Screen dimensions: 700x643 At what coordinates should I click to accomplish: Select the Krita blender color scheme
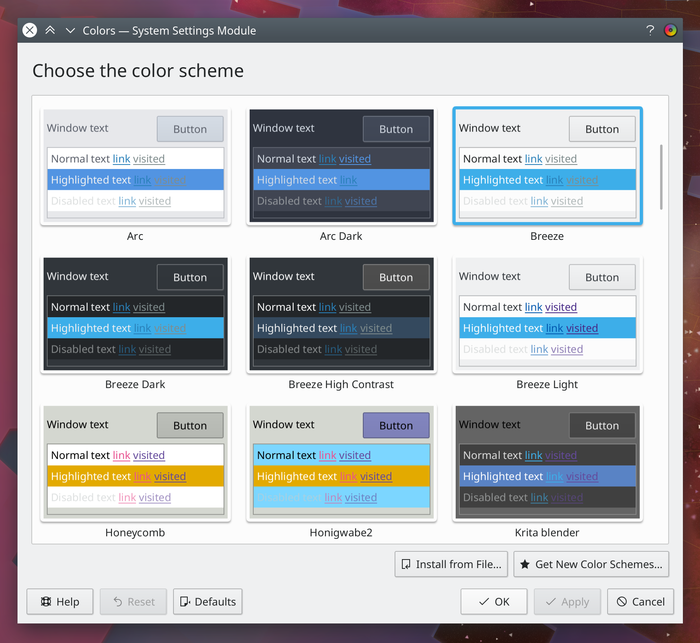(x=547, y=463)
